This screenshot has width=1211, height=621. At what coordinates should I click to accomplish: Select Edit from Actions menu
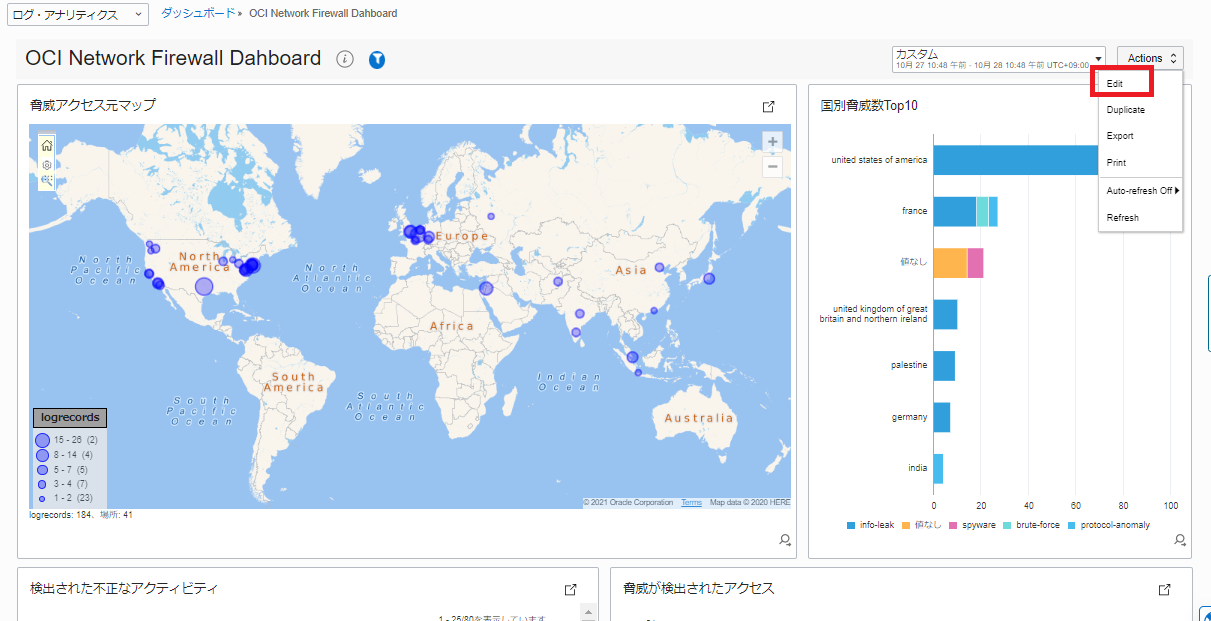(1113, 83)
